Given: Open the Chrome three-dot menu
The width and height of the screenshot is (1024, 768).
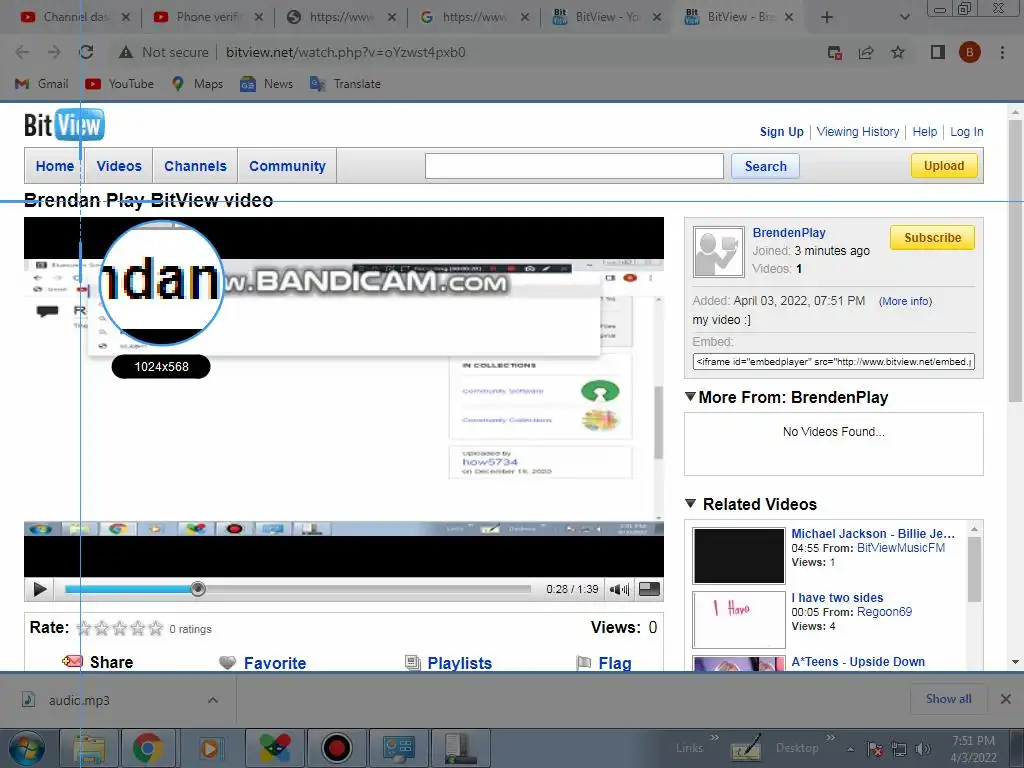Looking at the screenshot, I should pyautogui.click(x=1002, y=52).
